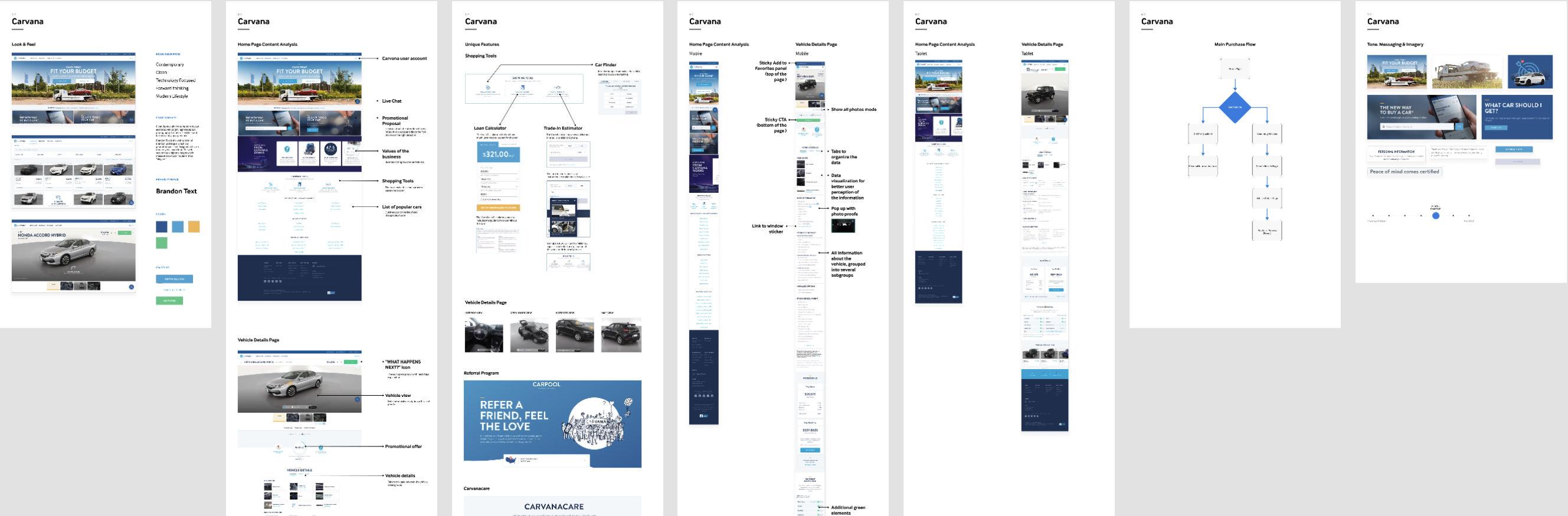Pick the yellow-orange color swatch

click(194, 227)
